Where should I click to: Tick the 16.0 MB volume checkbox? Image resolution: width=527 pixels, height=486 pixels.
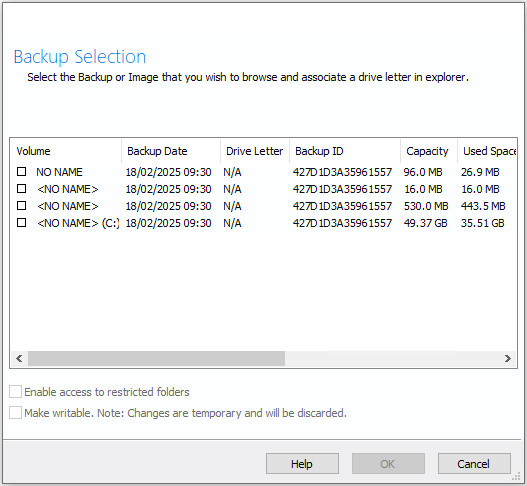tap(22, 189)
